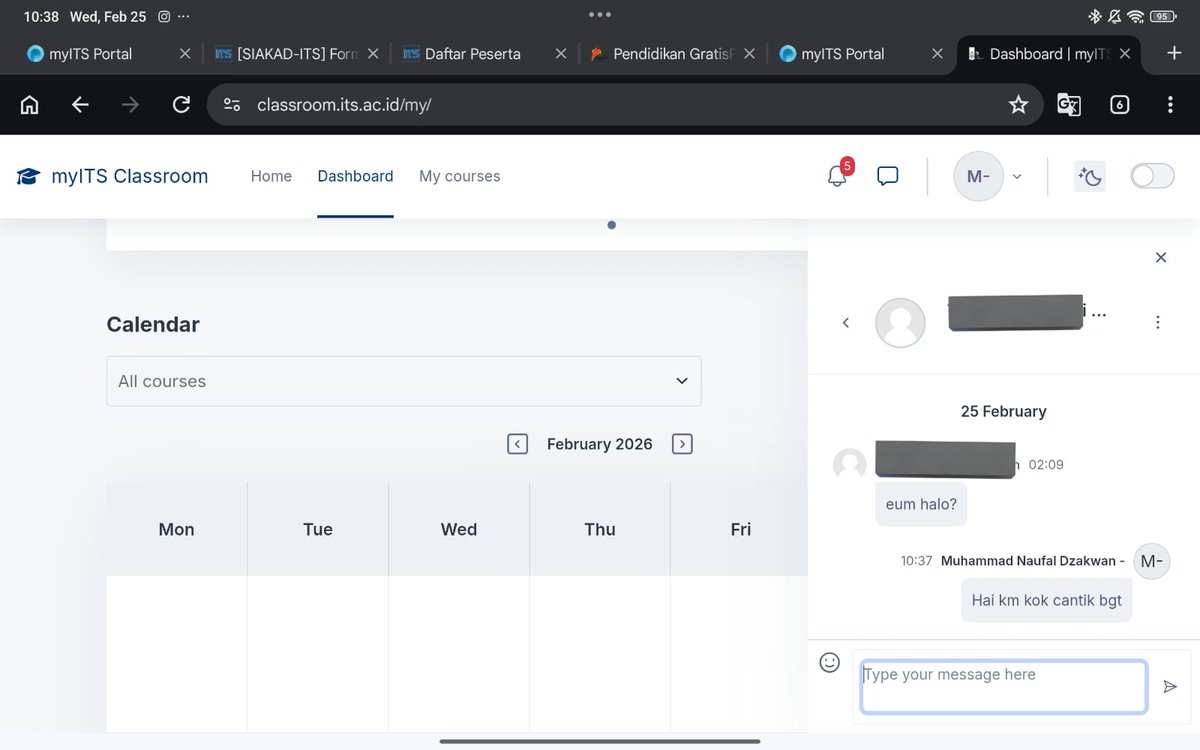Open the emoji picker
Viewport: 1200px width, 750px height.
tap(829, 662)
